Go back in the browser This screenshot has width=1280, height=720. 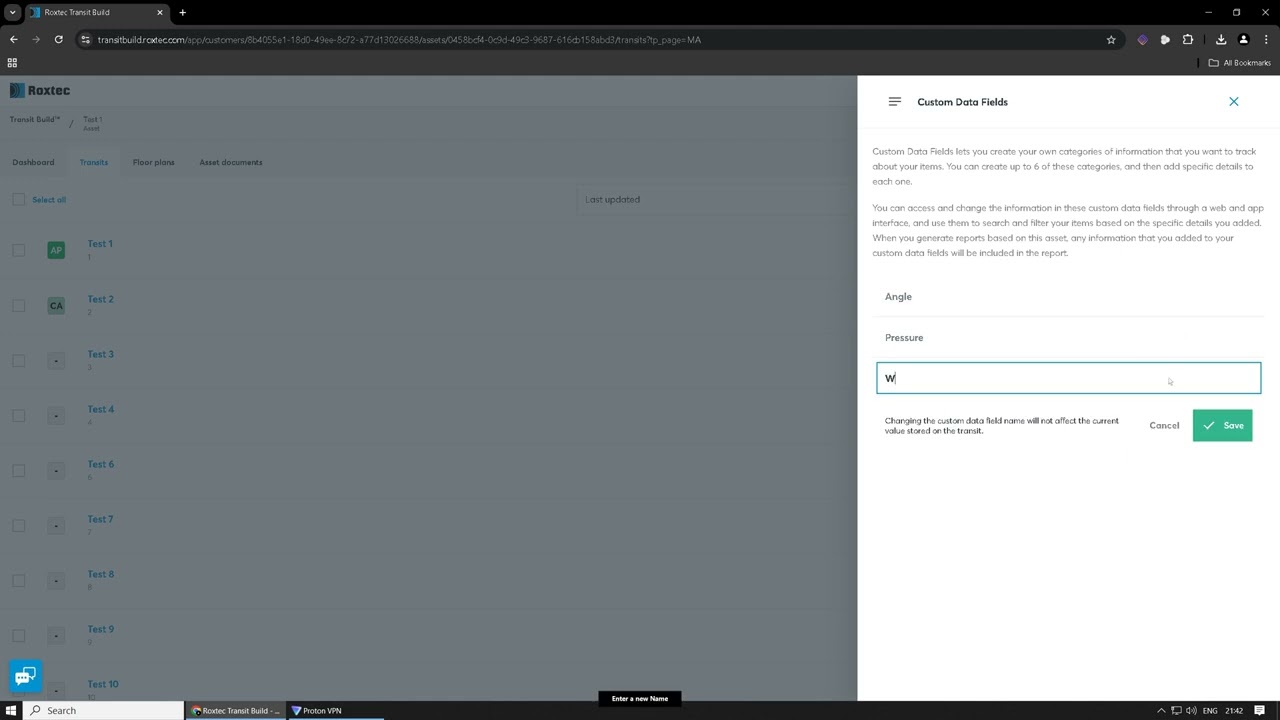point(13,40)
